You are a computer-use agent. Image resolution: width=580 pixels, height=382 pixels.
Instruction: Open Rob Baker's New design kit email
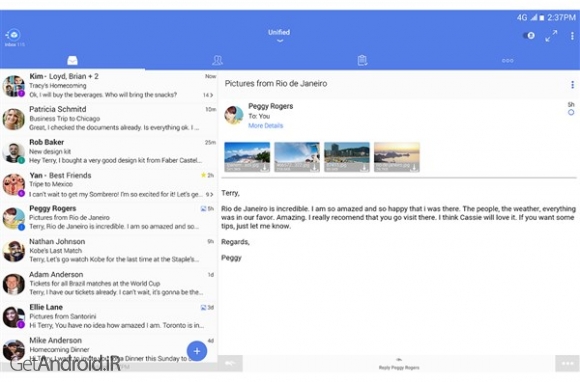pos(109,151)
